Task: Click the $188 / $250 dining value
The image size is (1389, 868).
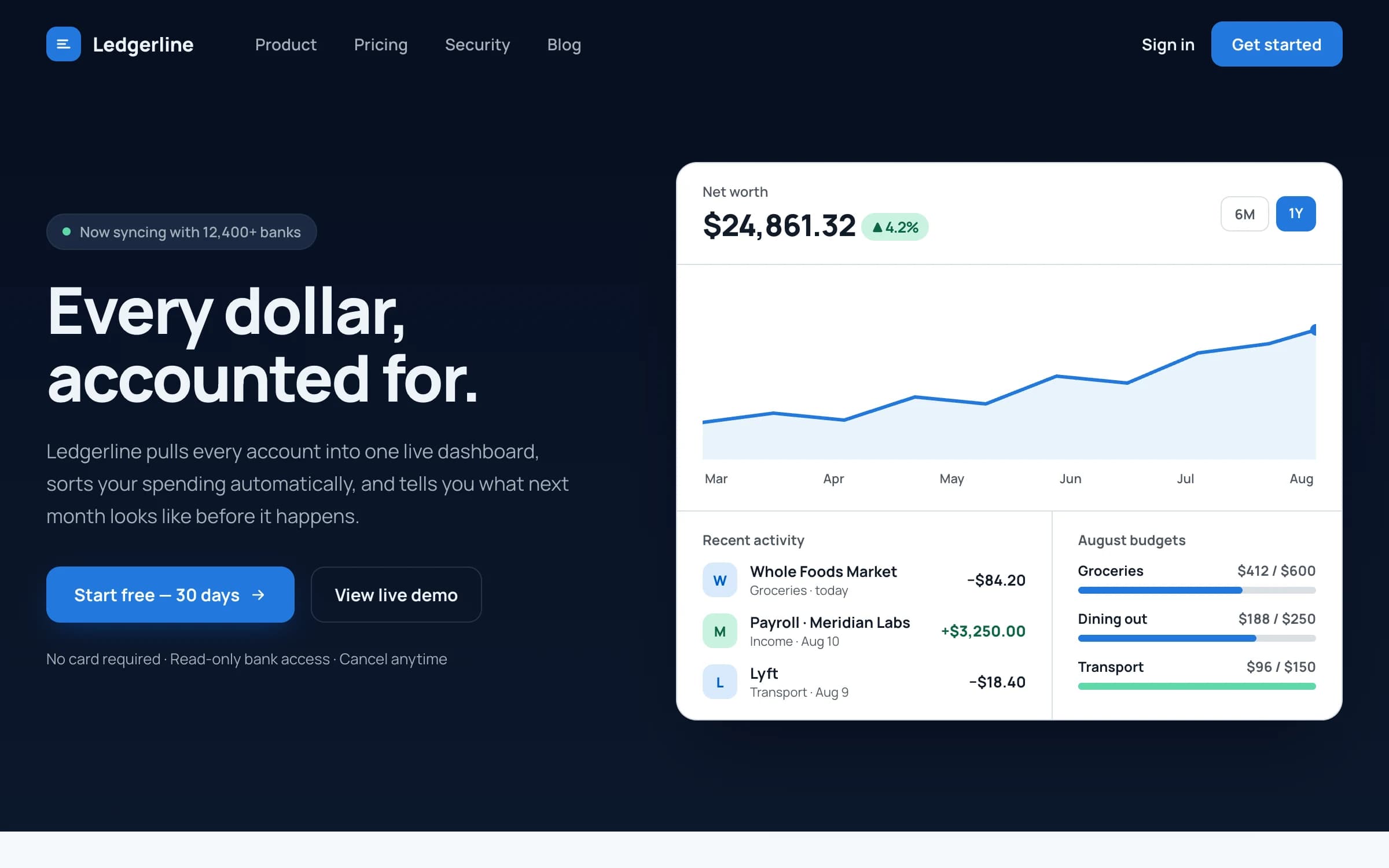Action: point(1277,619)
